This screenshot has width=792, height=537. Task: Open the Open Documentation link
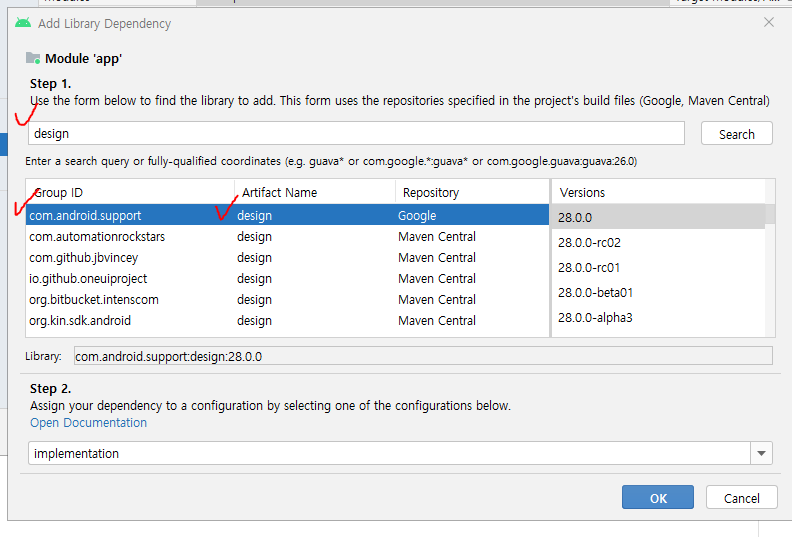[88, 422]
